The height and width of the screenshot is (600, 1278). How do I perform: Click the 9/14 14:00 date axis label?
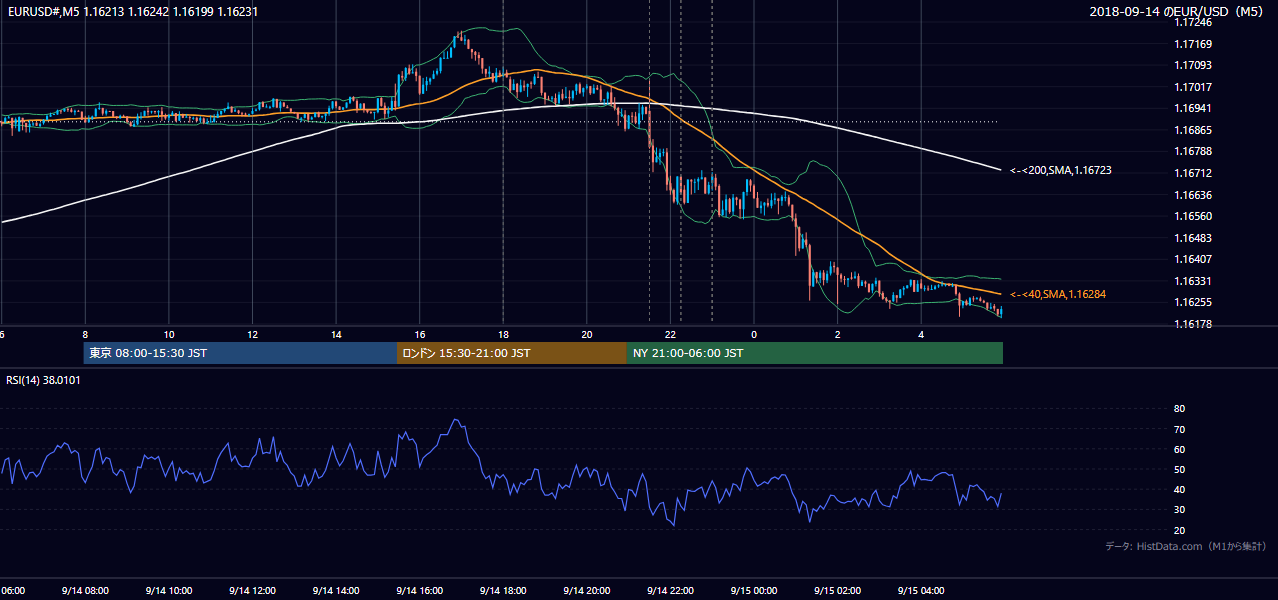(336, 590)
